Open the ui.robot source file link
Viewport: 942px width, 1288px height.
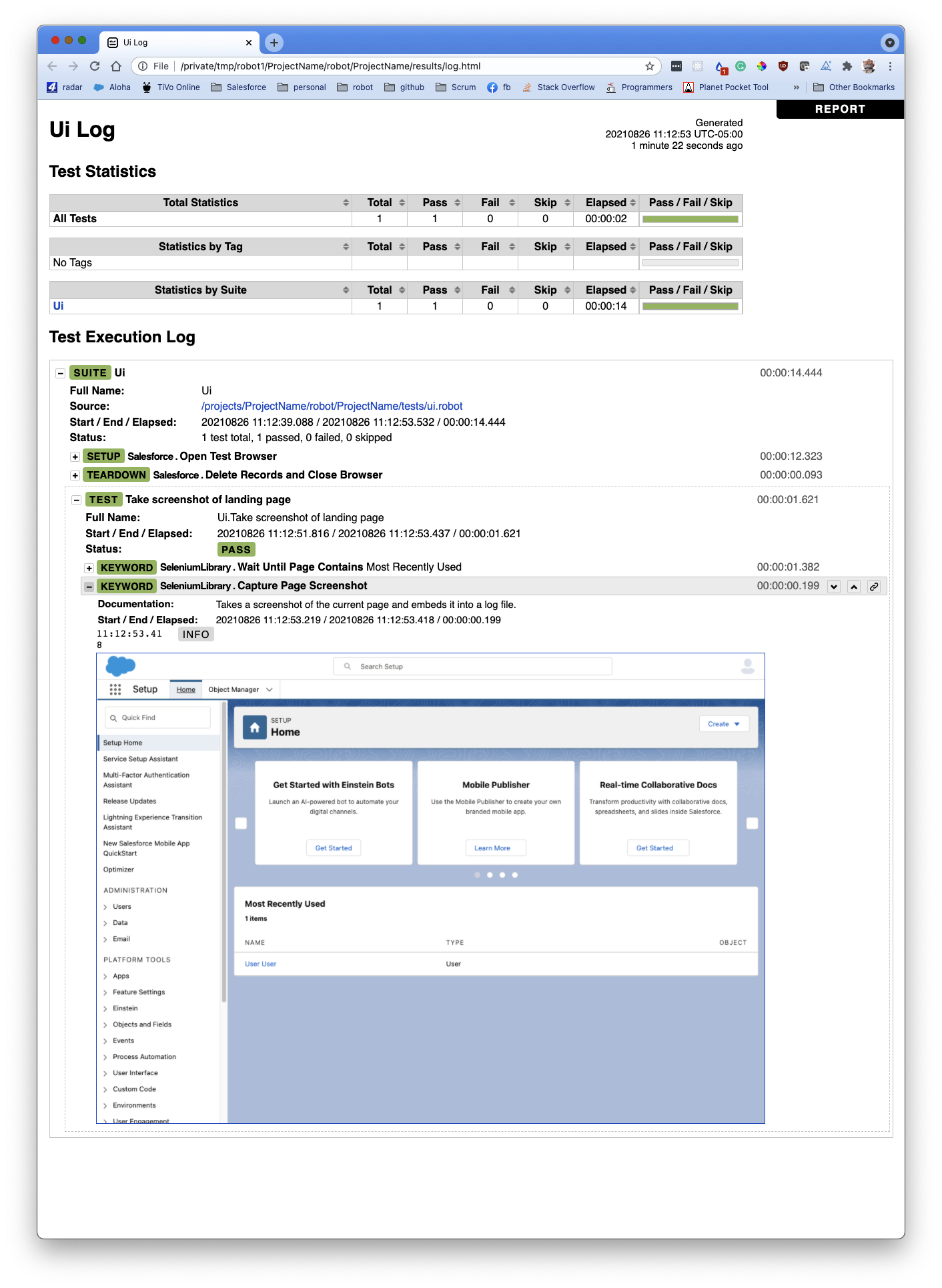point(332,406)
